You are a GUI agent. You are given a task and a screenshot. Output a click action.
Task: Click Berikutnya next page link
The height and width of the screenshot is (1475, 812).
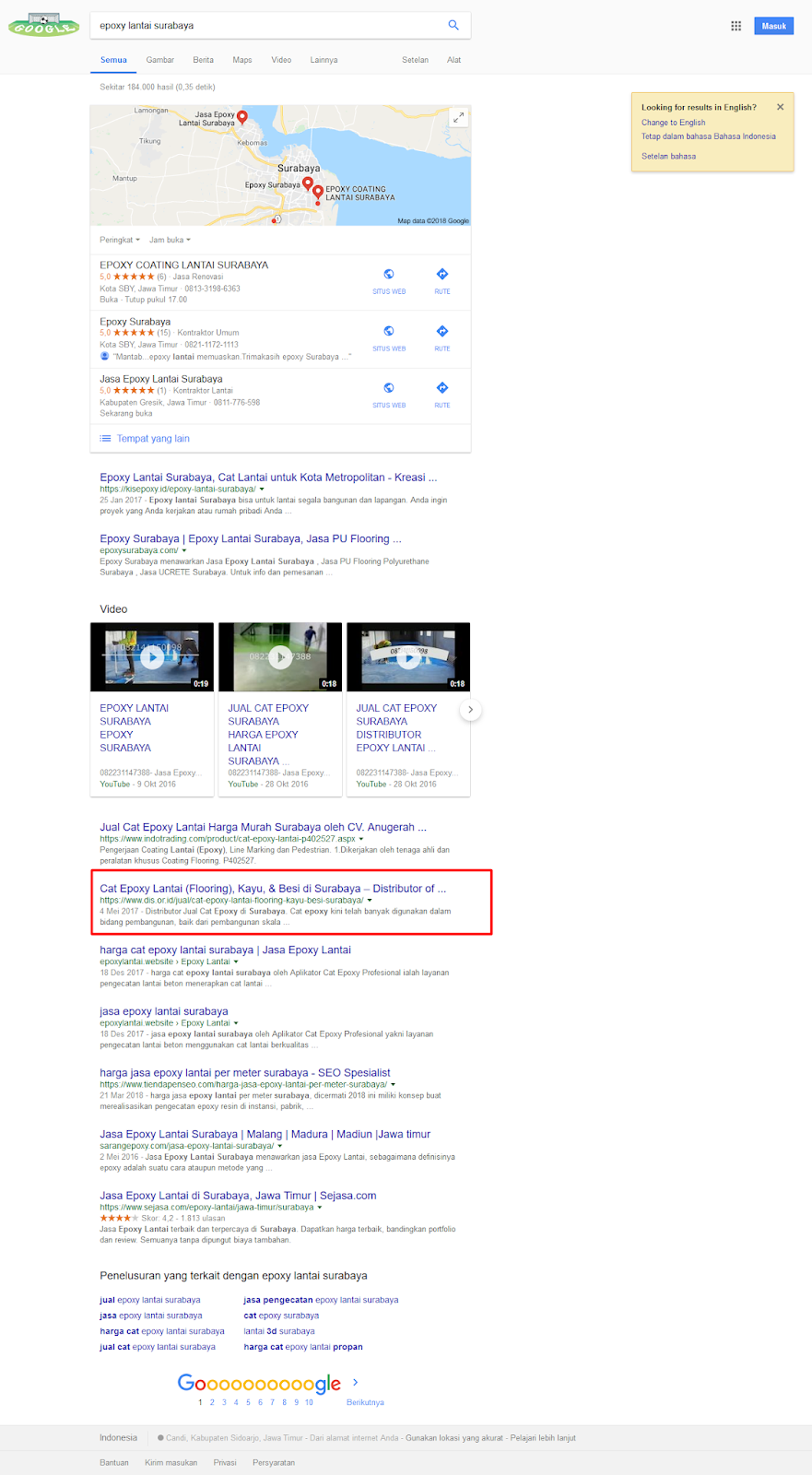click(x=365, y=1402)
